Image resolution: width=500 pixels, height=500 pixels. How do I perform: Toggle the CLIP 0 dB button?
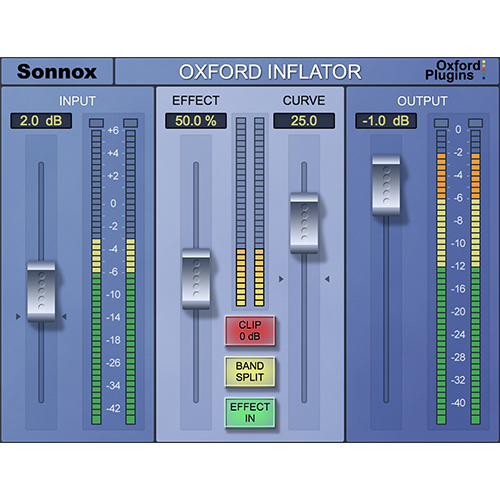click(x=250, y=330)
